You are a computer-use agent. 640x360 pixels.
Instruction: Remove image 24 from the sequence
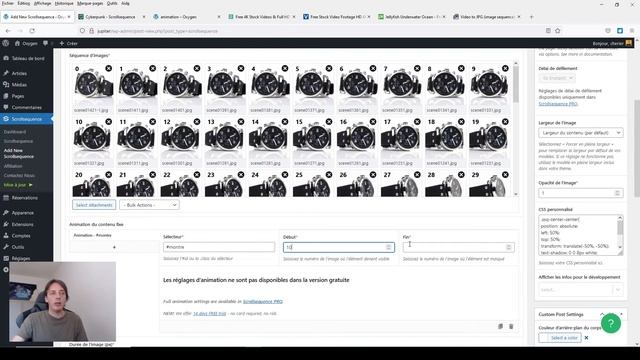coord(285,175)
